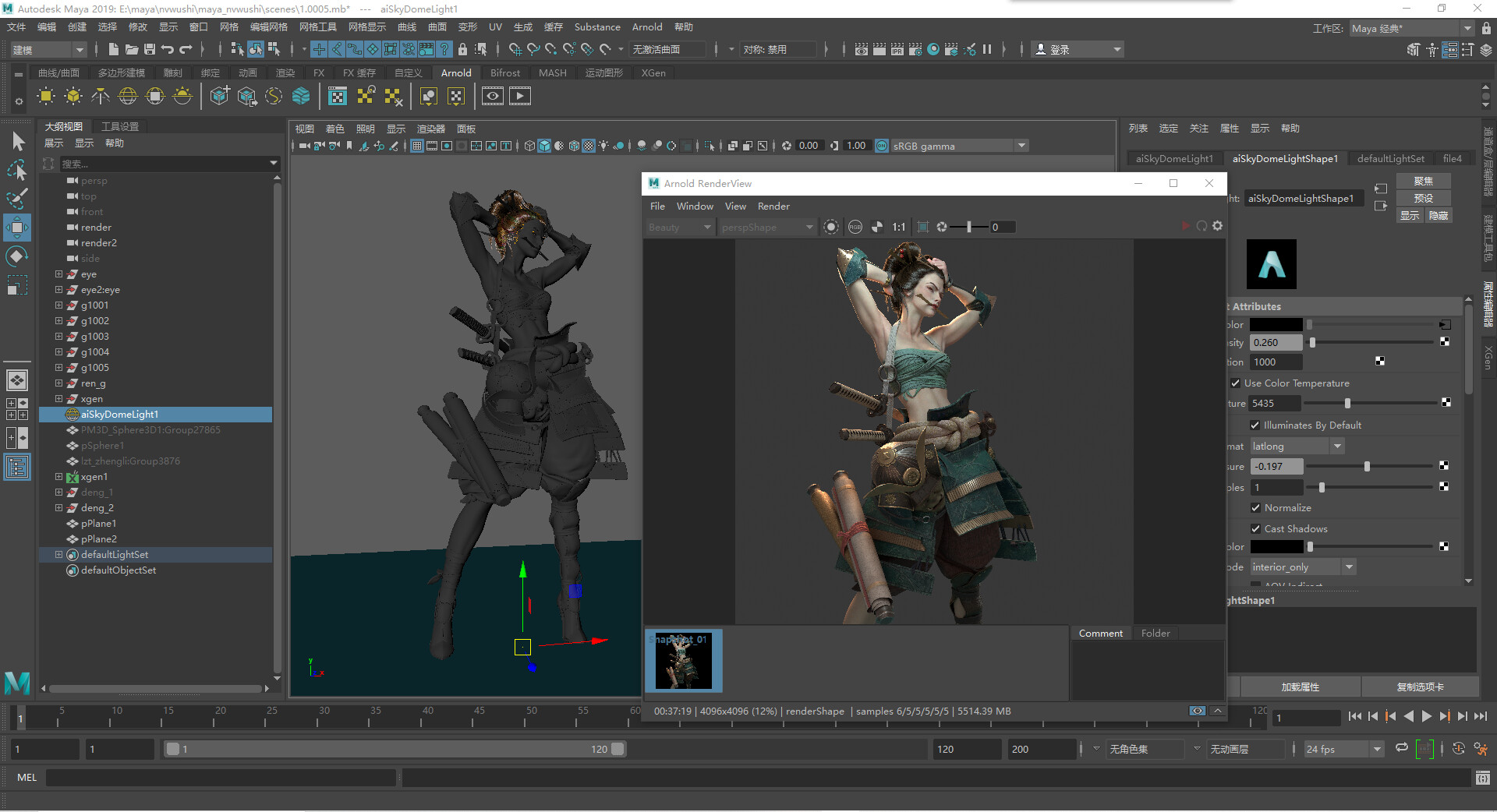This screenshot has width=1497, height=812.
Task: Click the Arnold skydome light shelf icon
Action: (128, 97)
